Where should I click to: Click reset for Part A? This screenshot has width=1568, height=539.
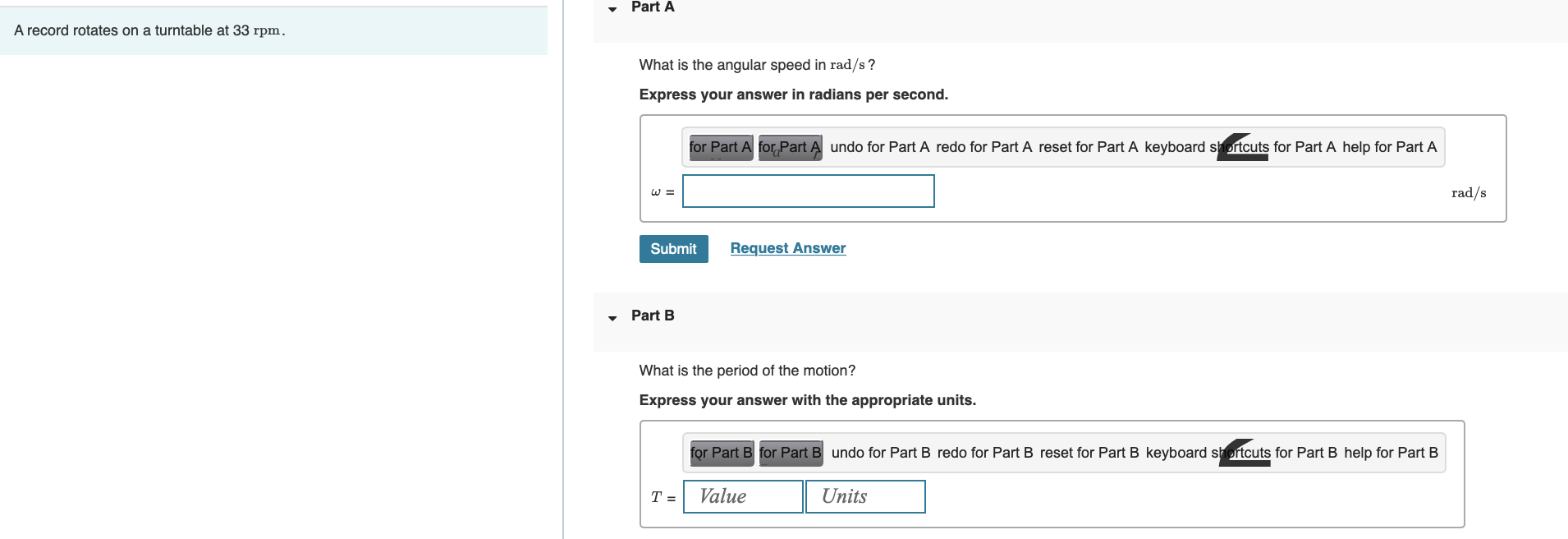click(1088, 148)
